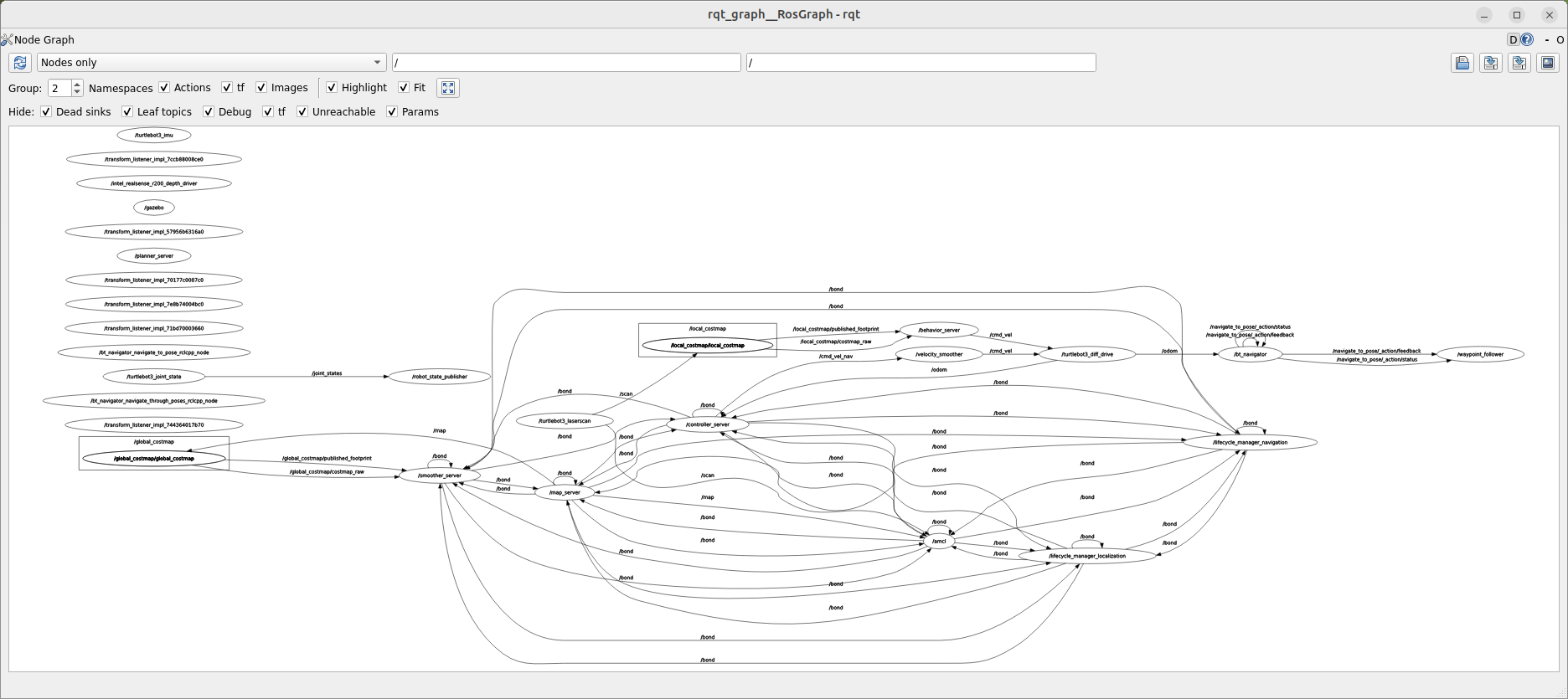Select the /amcl node

939,542
